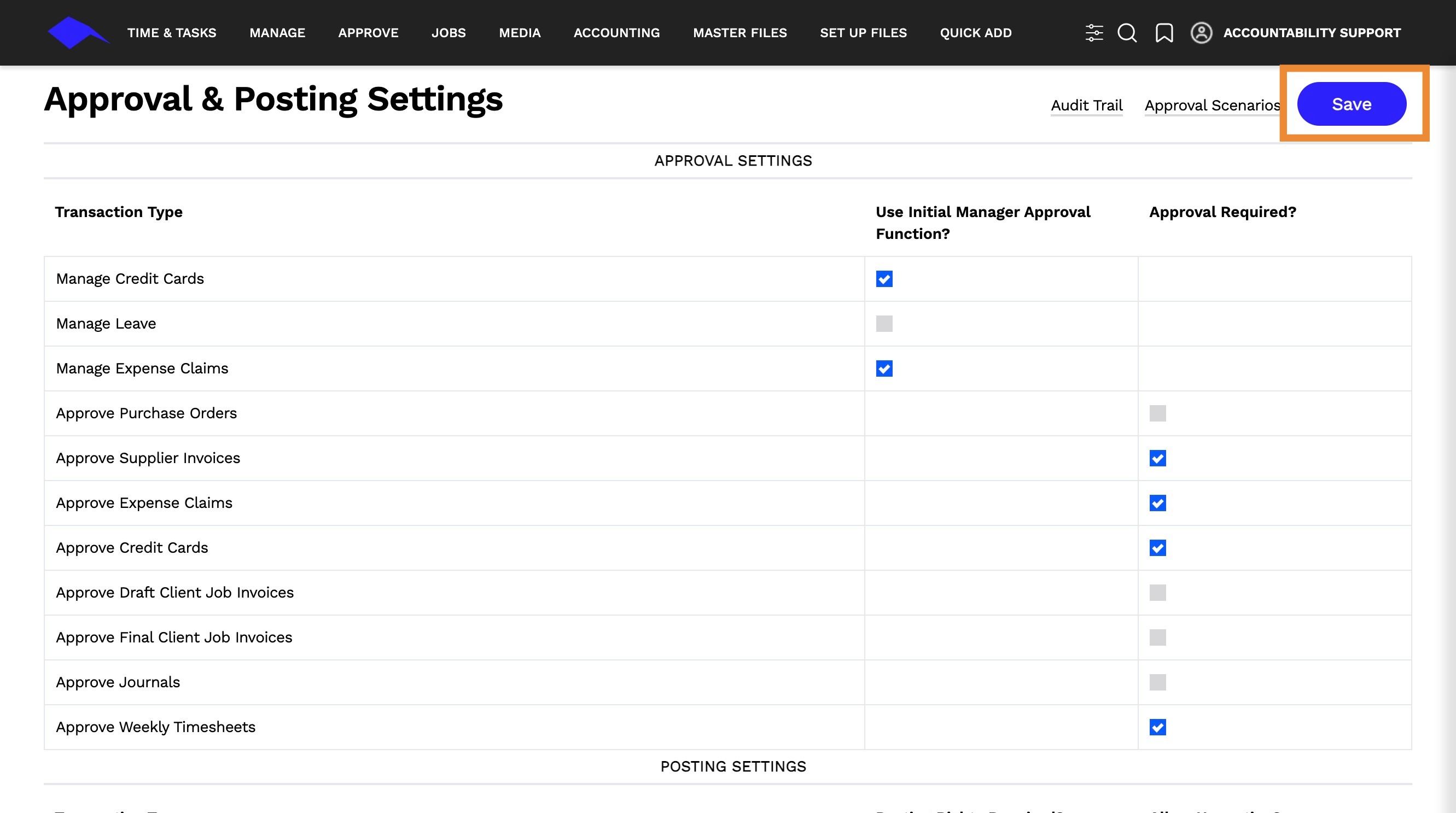Uncheck Manage Credit Cards initial manager approval
This screenshot has height=813, width=1456.
click(x=884, y=279)
